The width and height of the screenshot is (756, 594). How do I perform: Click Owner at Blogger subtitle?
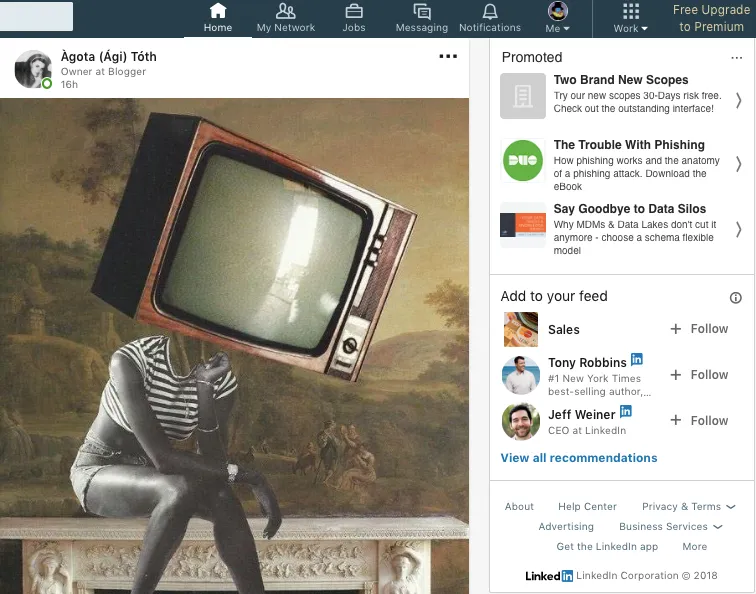coord(103,71)
